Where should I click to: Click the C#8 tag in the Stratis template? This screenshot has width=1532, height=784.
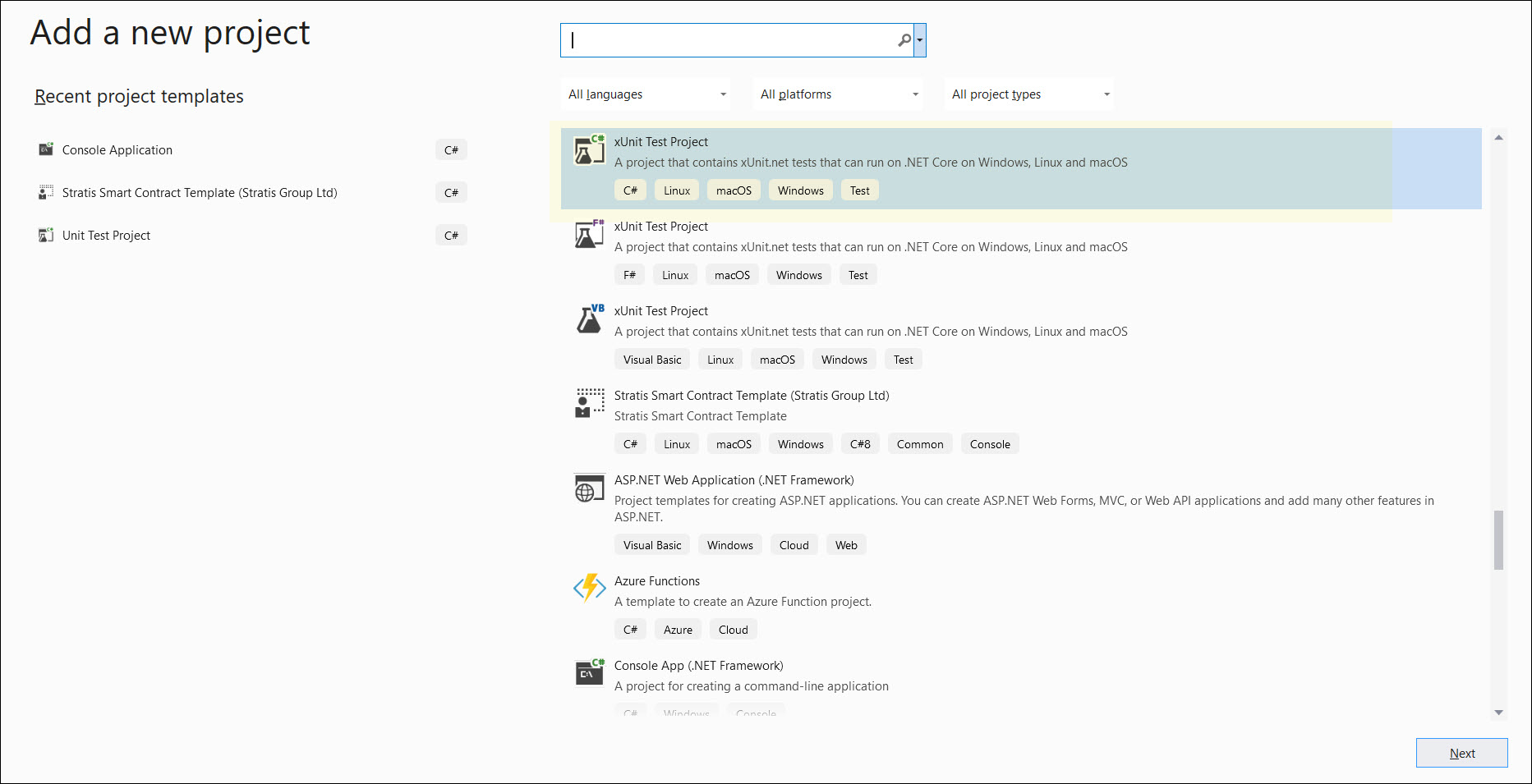click(860, 444)
